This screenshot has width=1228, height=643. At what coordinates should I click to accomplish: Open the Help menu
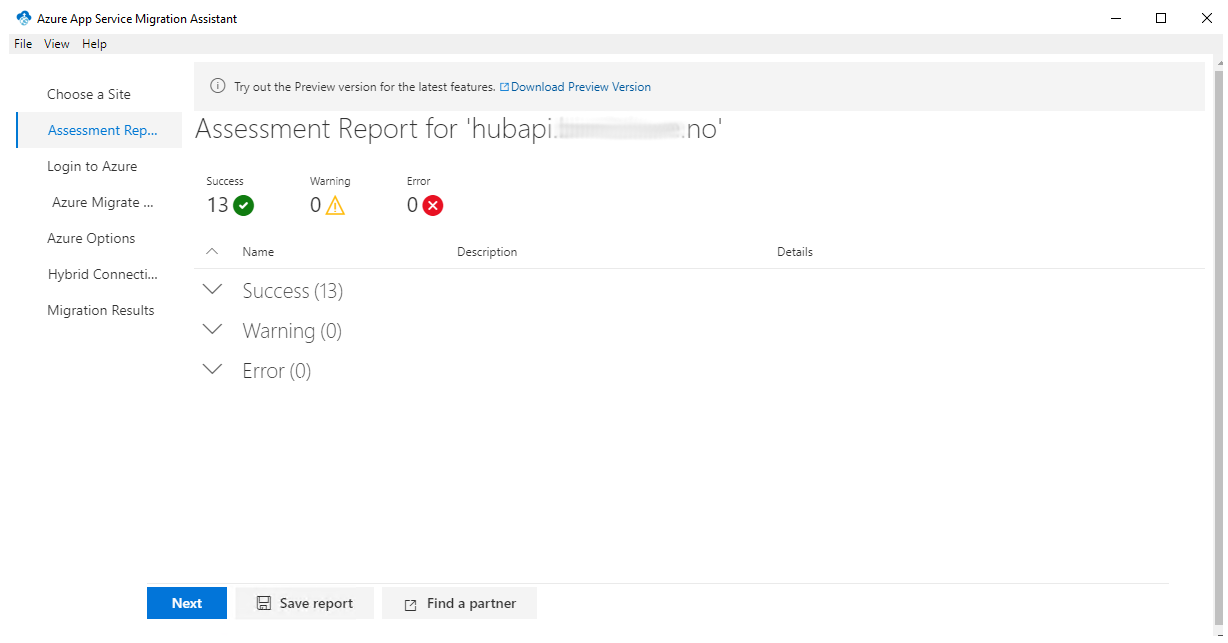94,44
